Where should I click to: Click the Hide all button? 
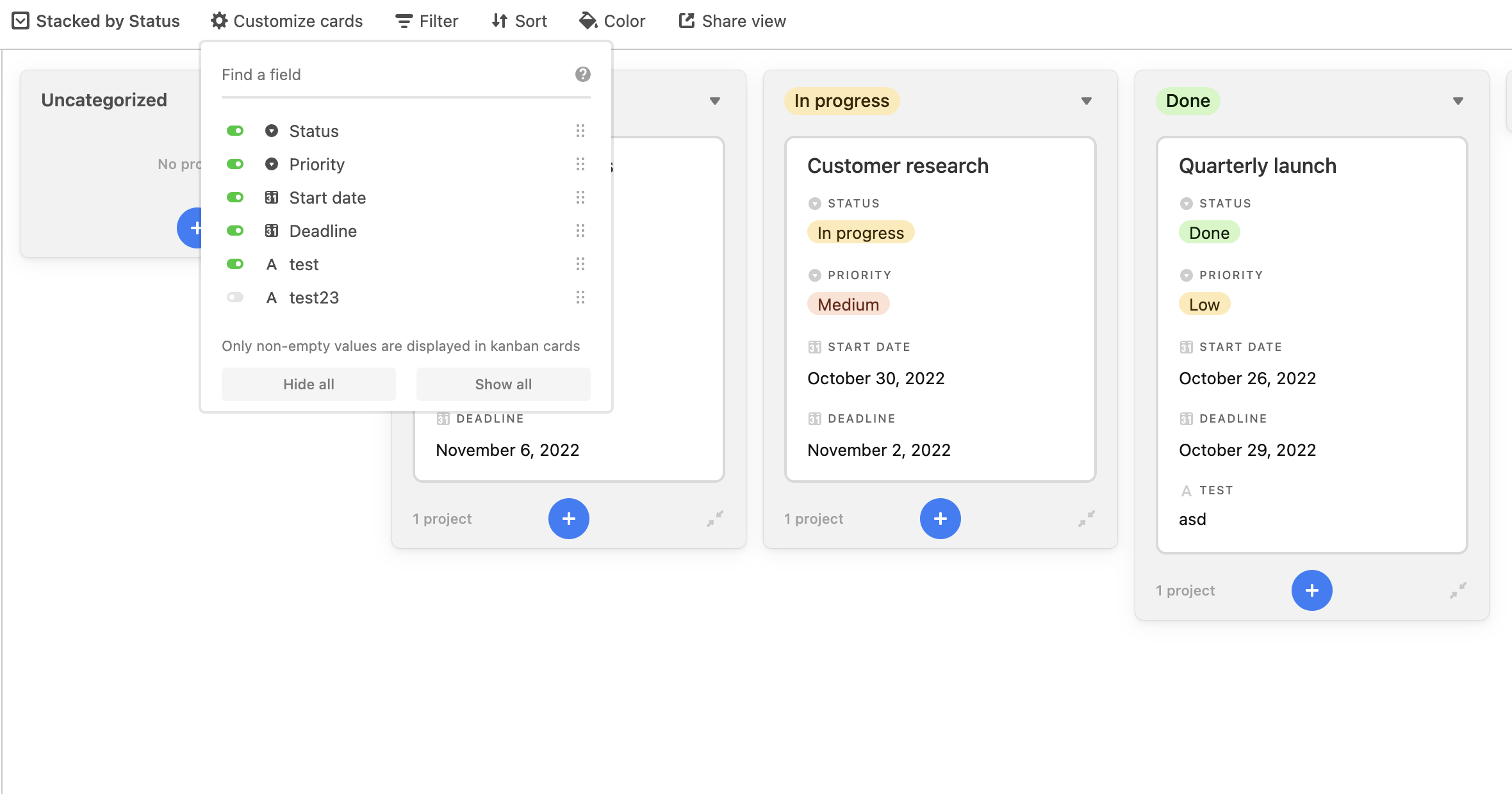308,384
